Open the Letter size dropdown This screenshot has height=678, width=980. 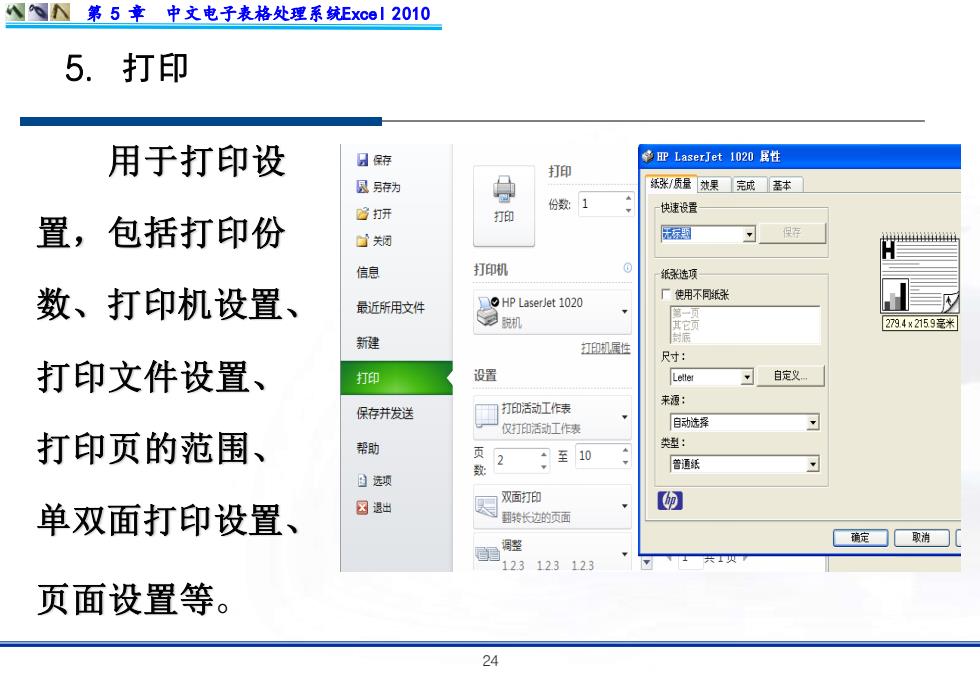[x=747, y=377]
